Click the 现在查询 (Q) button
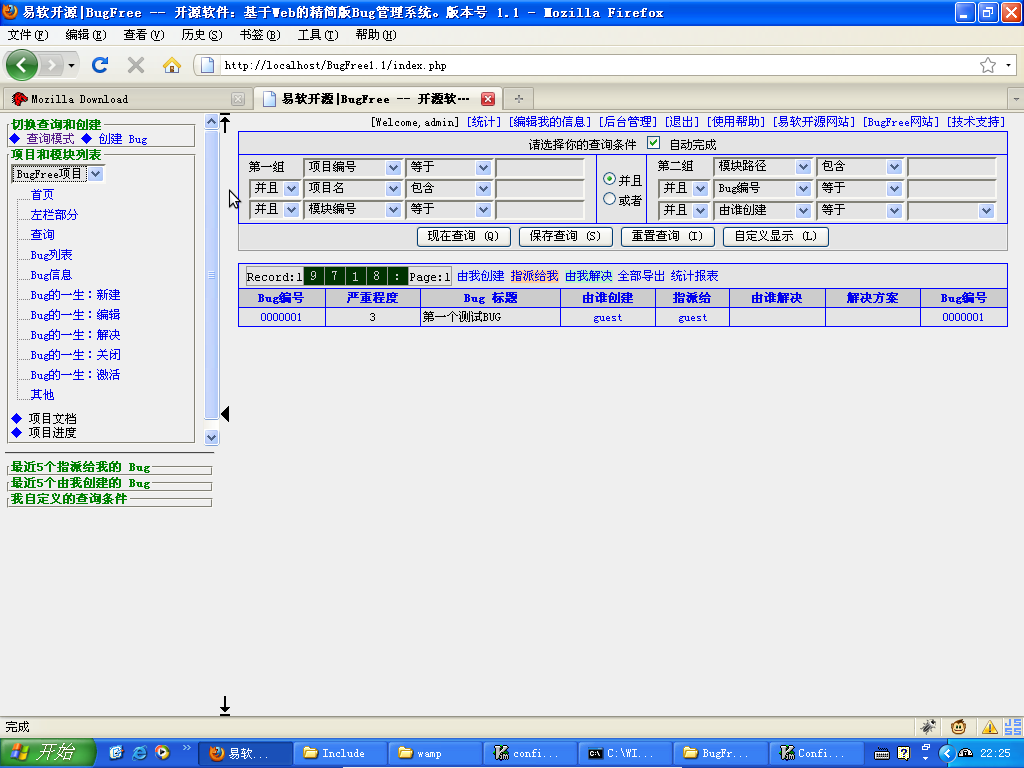This screenshot has height=768, width=1024. coord(463,236)
